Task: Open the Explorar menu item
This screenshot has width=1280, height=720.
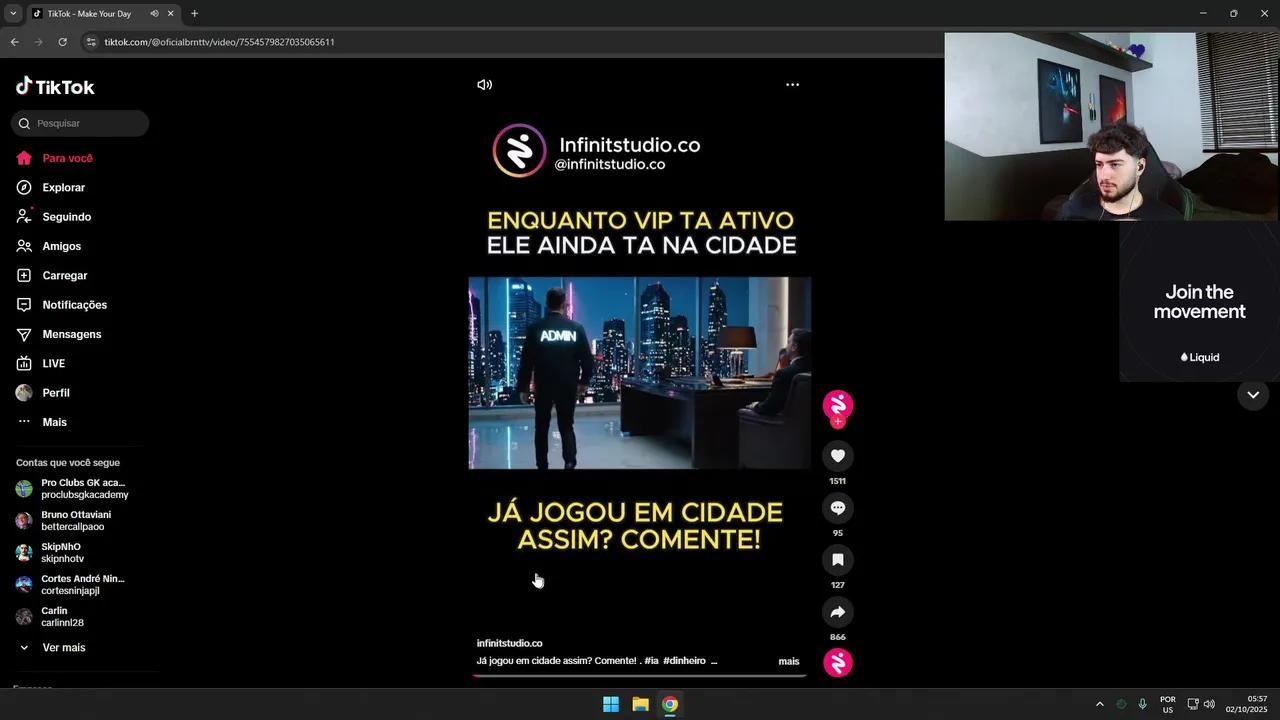Action: click(63, 188)
